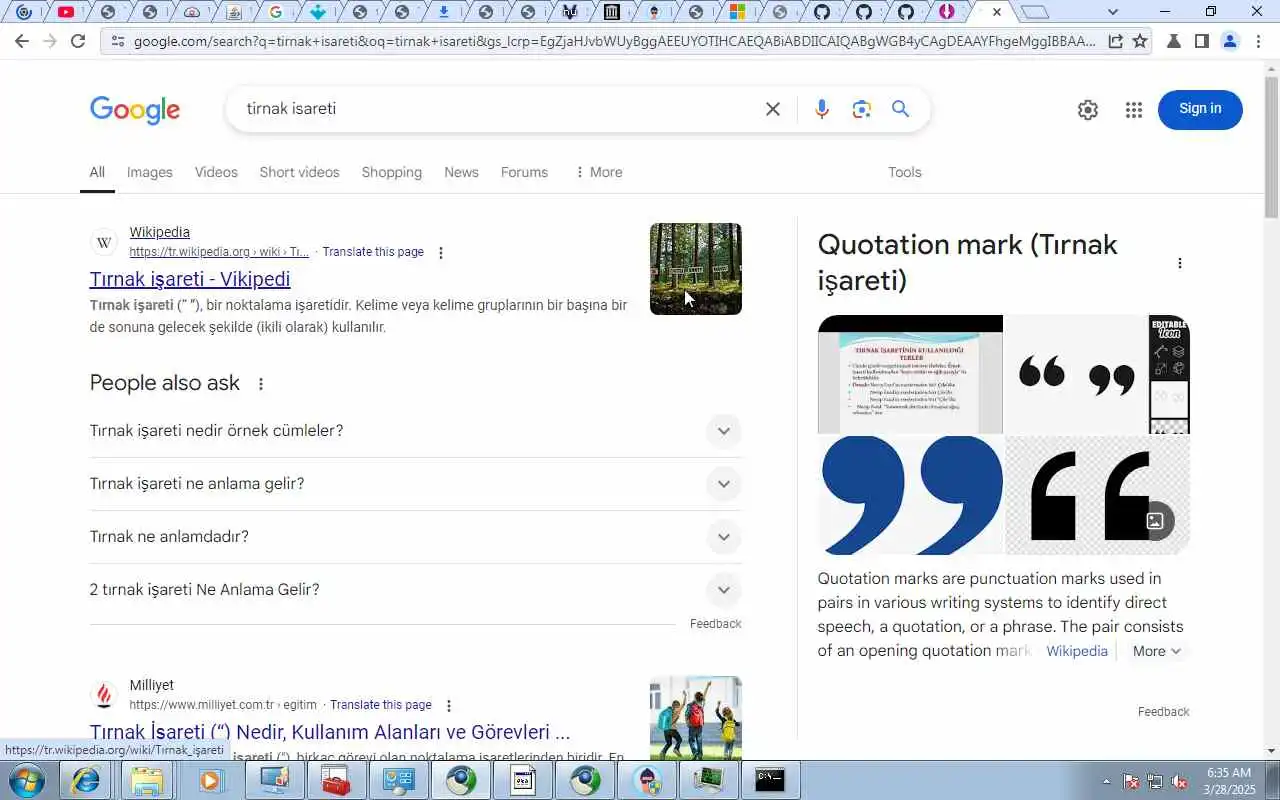Switch to Forums tab

[524, 172]
